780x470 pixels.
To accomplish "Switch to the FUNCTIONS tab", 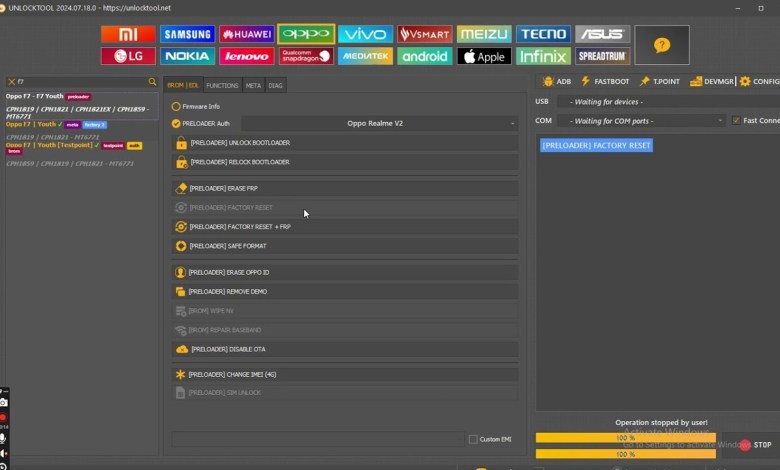I will [222, 86].
